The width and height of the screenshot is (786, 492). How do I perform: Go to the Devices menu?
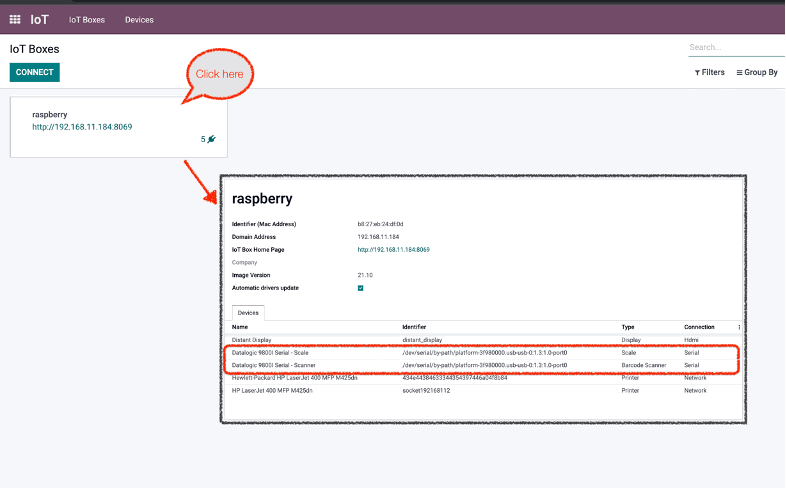point(139,19)
